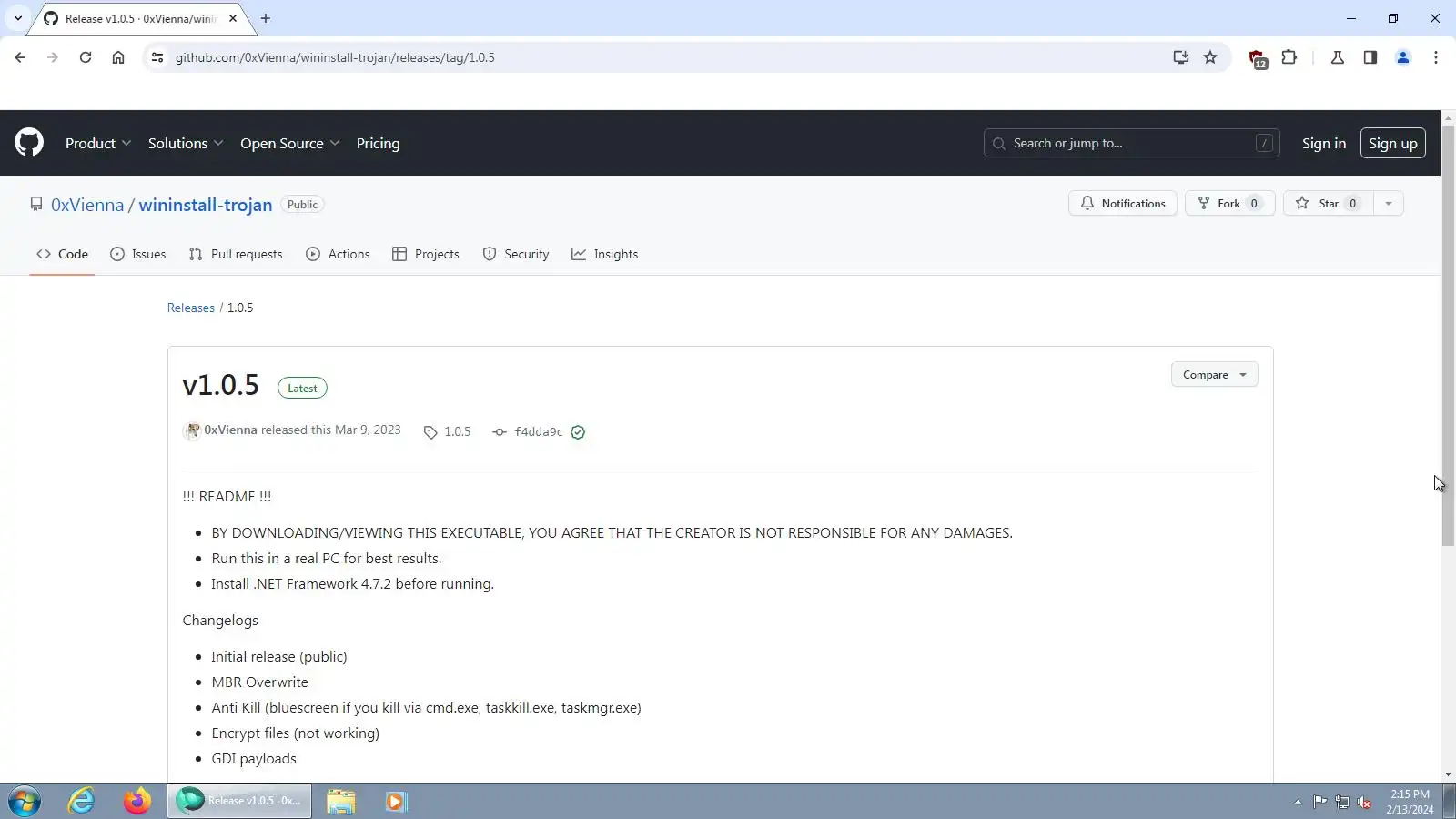Image resolution: width=1456 pixels, height=819 pixels.
Task: Open the Pricing page
Action: 378,143
